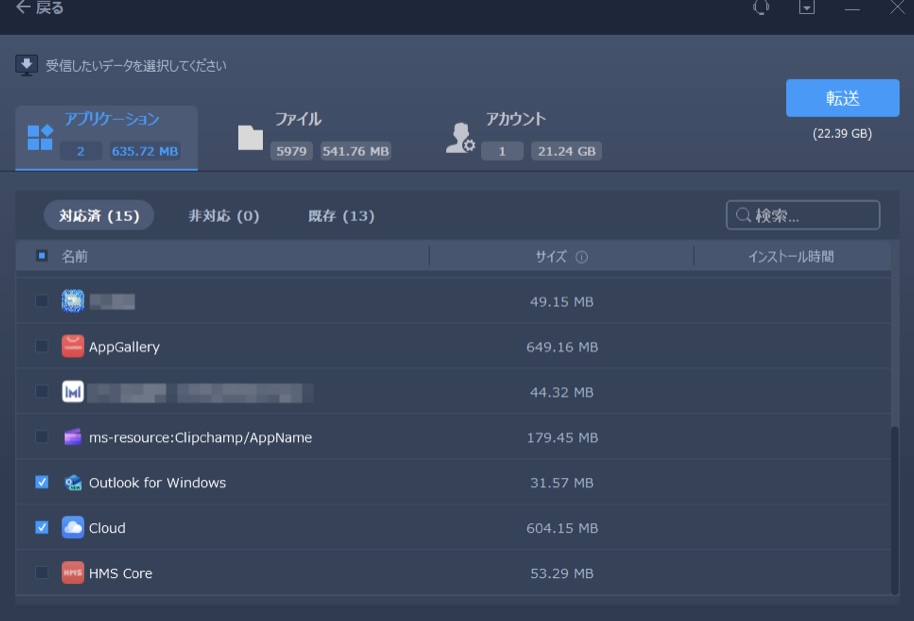914x621 pixels.
Task: Toggle the select-all checkbox beside 名前
Action: tap(41, 256)
